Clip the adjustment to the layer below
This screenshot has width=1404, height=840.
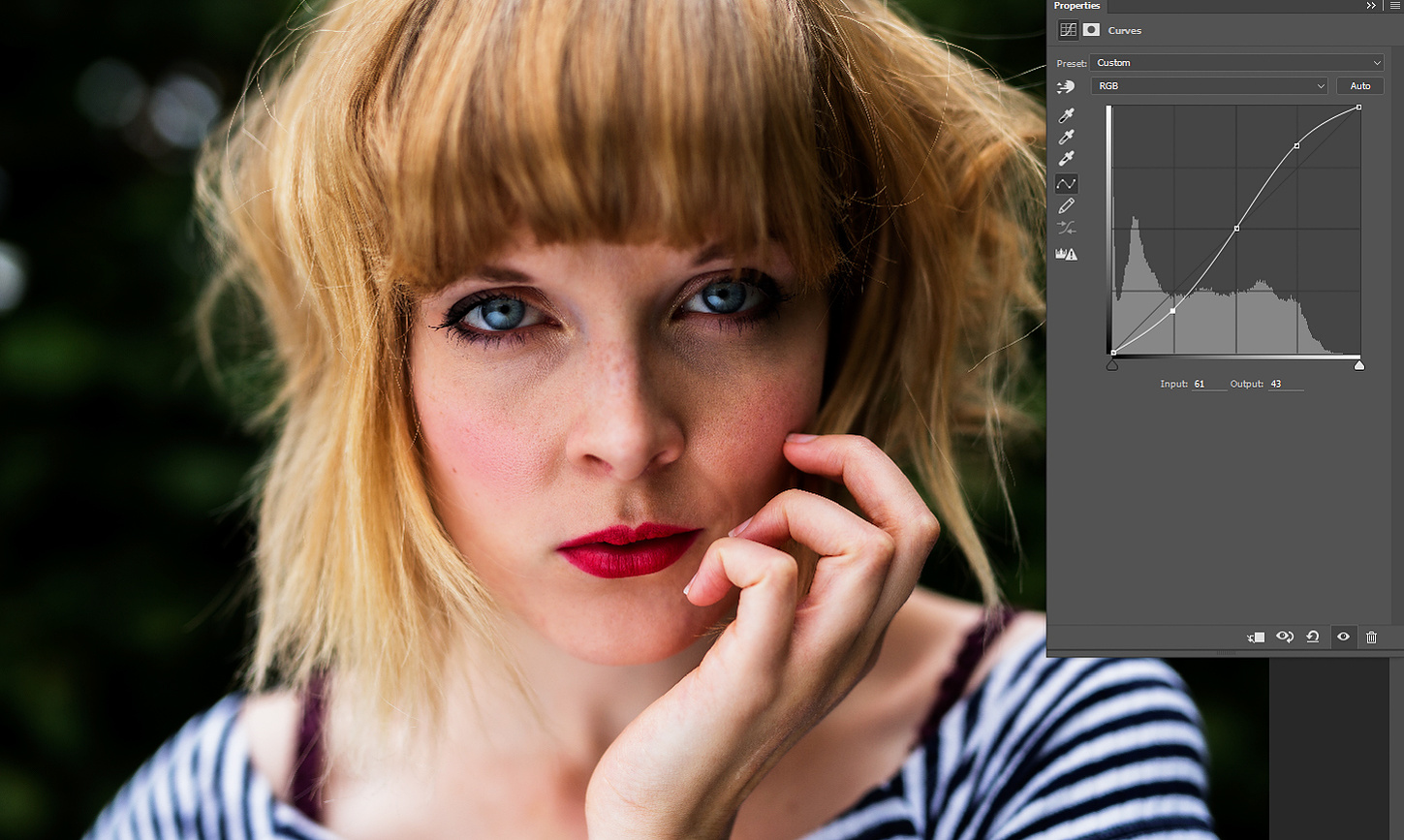point(1256,637)
